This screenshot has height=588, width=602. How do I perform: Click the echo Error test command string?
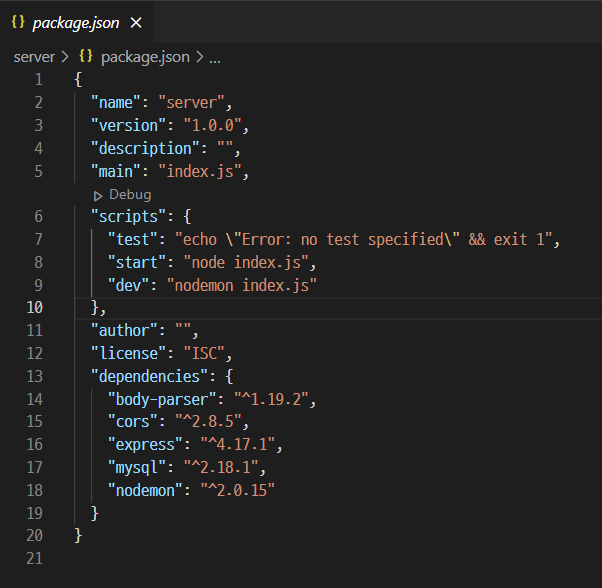pos(364,239)
